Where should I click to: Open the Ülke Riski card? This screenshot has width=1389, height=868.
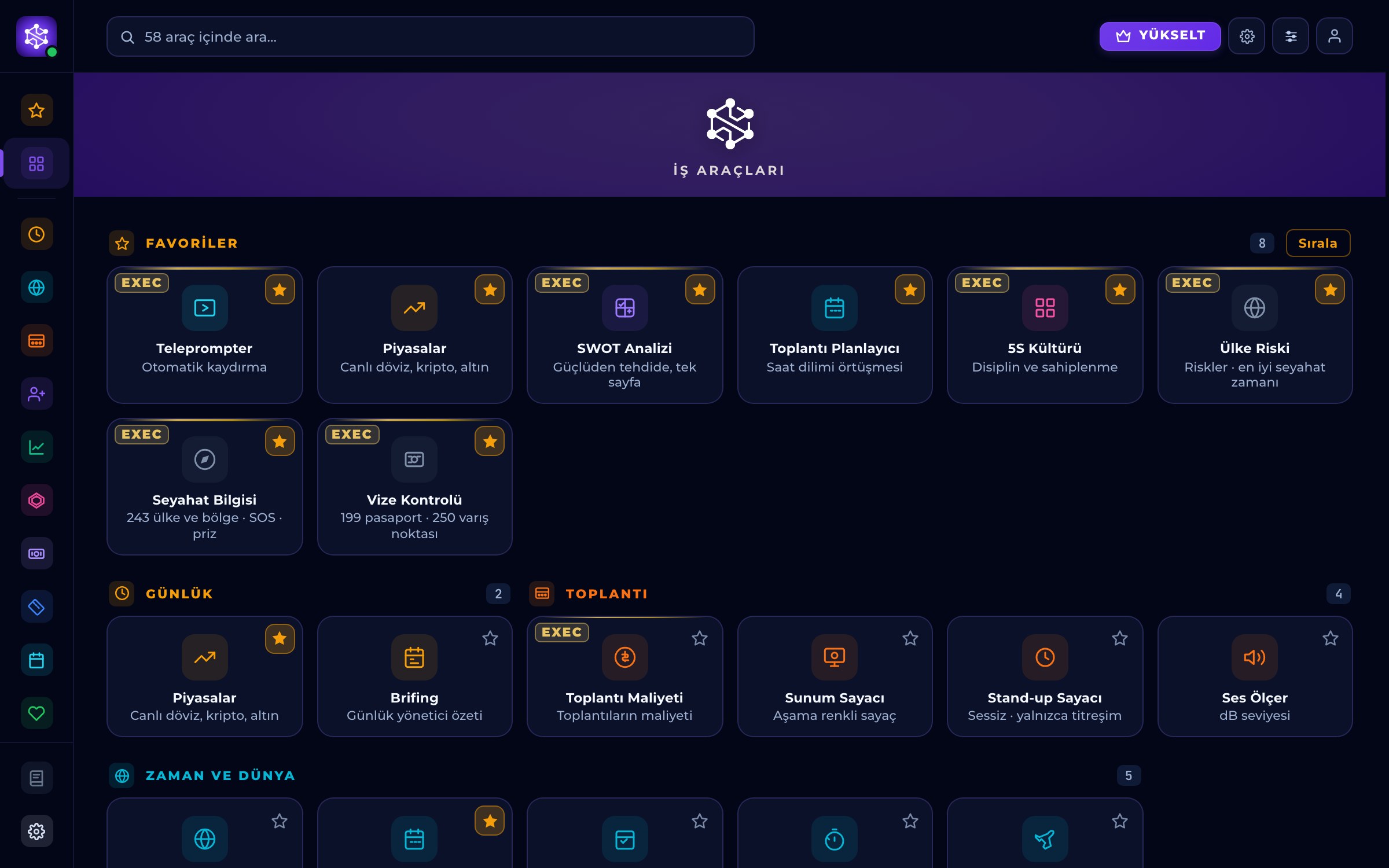1255,335
